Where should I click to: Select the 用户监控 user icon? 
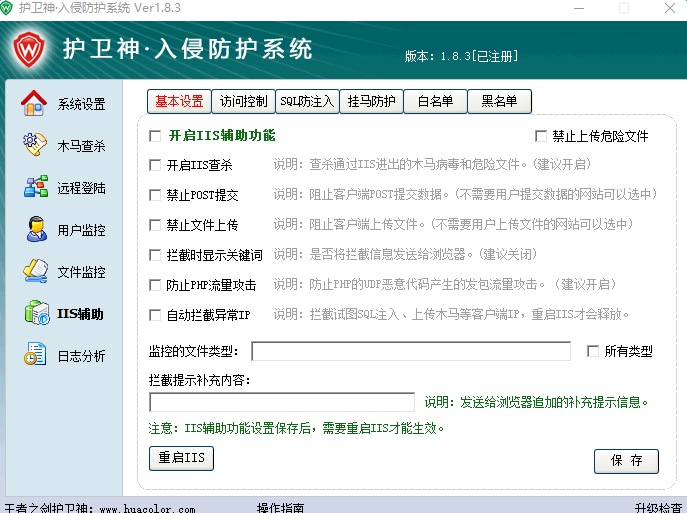[x=35, y=229]
